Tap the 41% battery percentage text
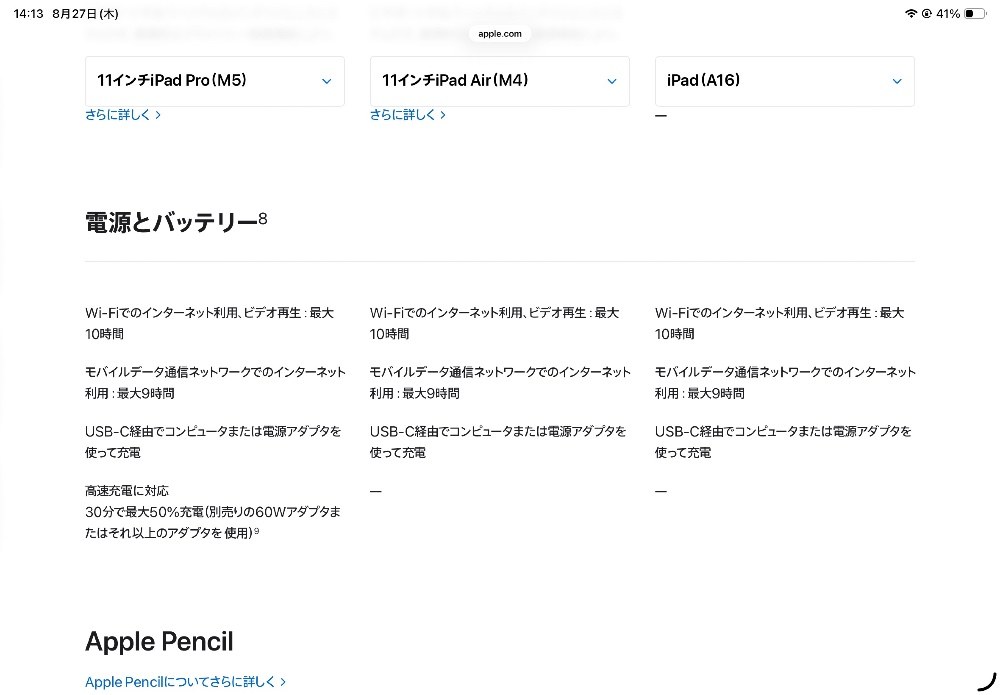 coord(948,13)
